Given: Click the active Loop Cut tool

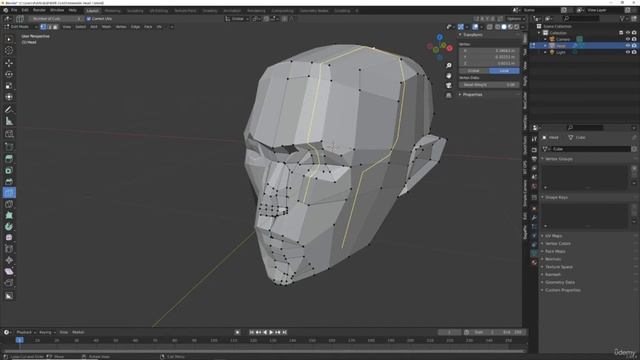Looking at the screenshot, I should coord(9,193).
